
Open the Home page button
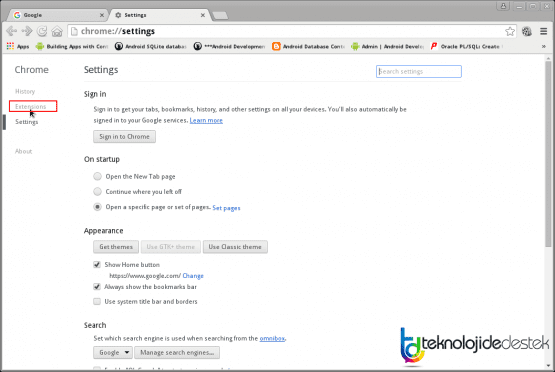click(x=57, y=31)
